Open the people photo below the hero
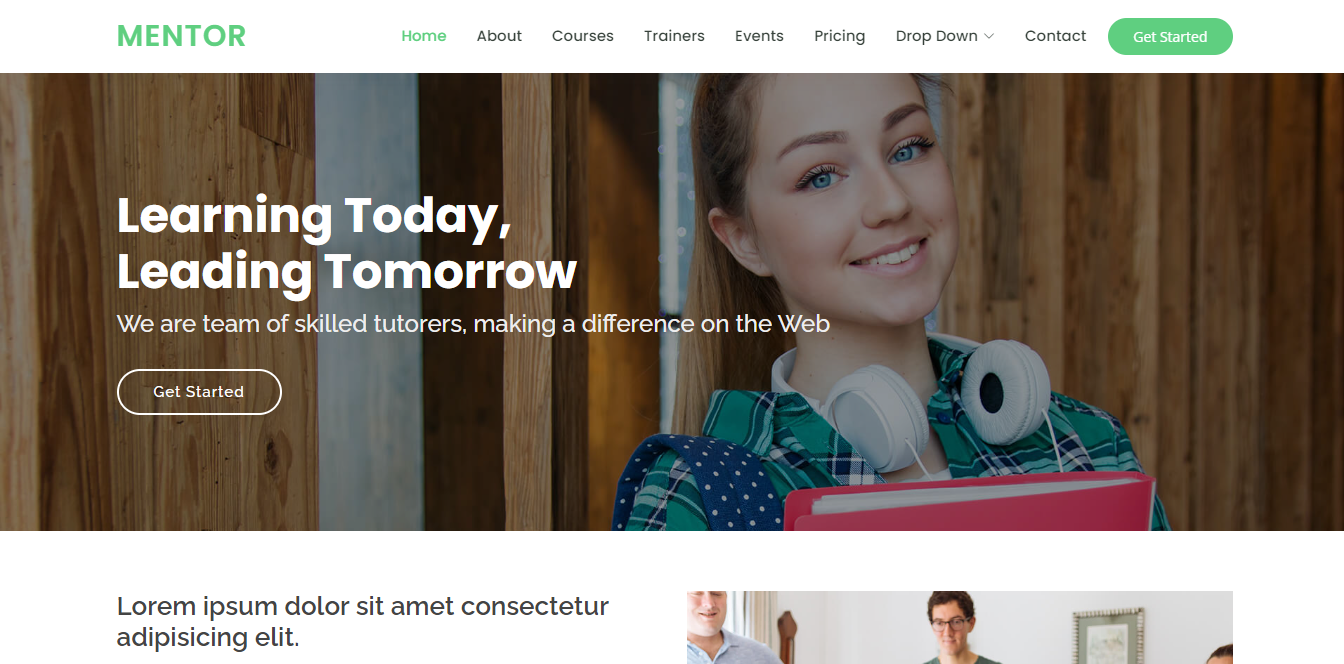 [960, 627]
